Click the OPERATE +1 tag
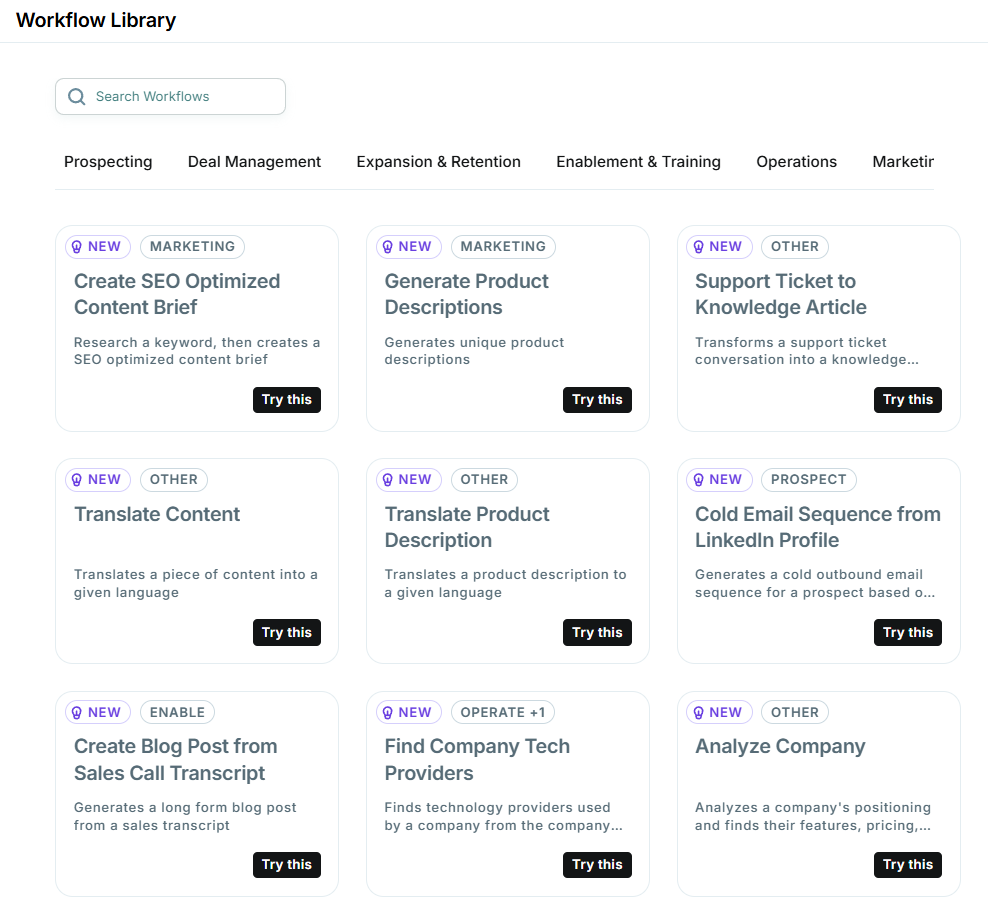 click(x=503, y=712)
